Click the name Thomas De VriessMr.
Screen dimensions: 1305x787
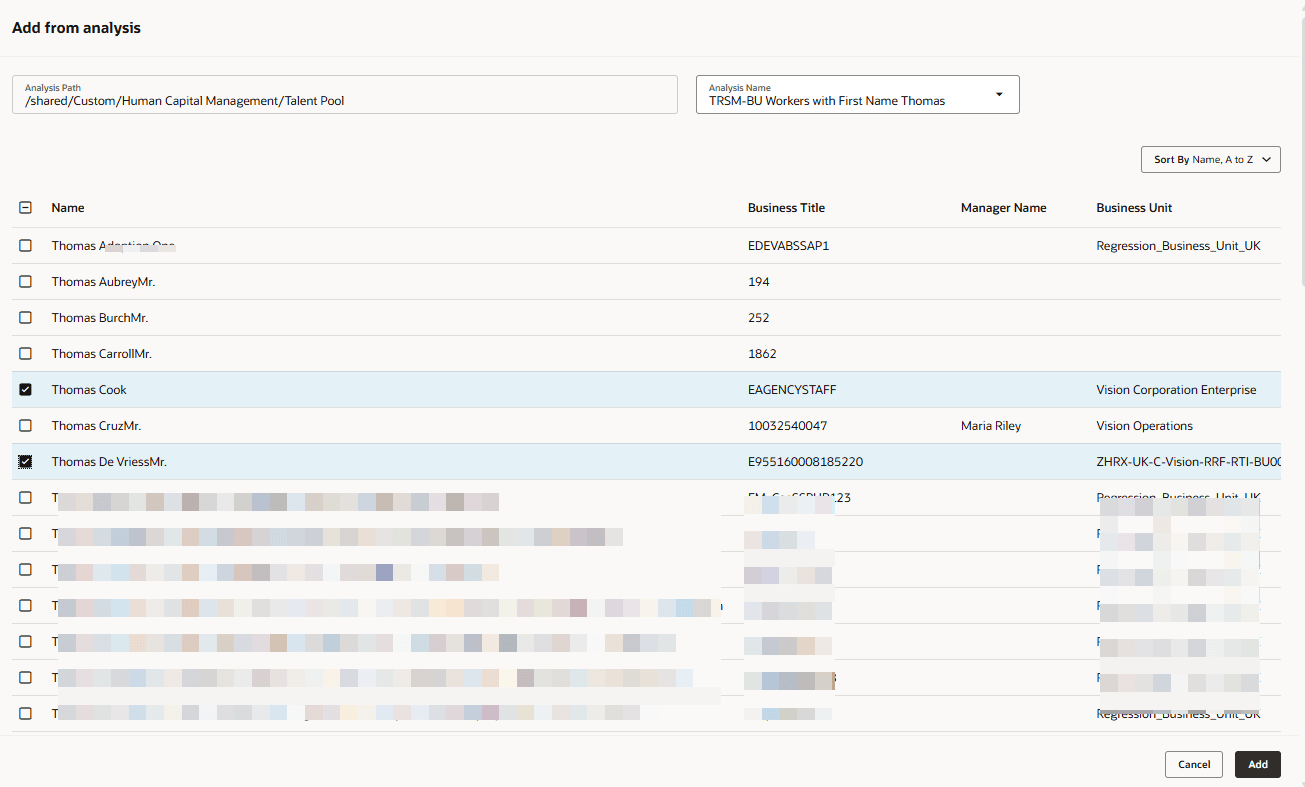109,462
